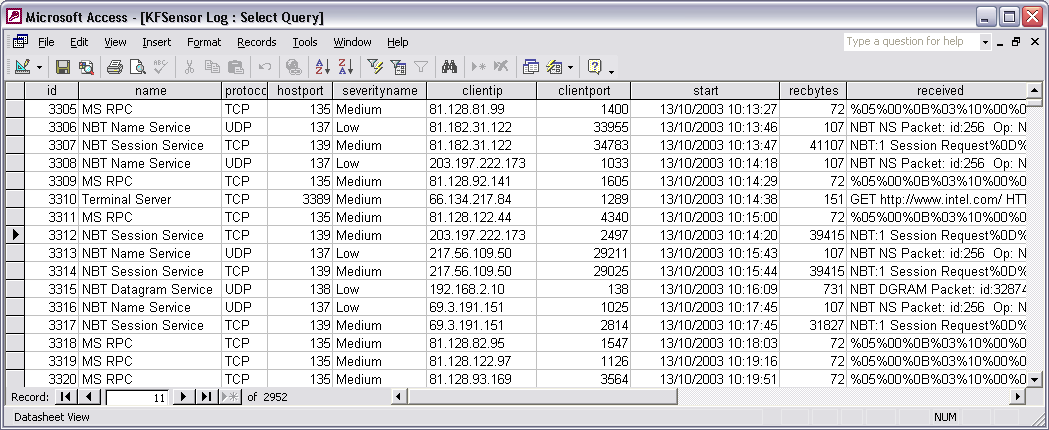Open the View button dropdown arrow

(x=39, y=67)
